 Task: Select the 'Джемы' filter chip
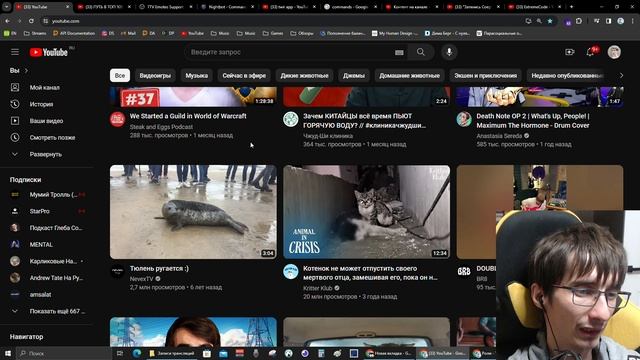[353, 76]
